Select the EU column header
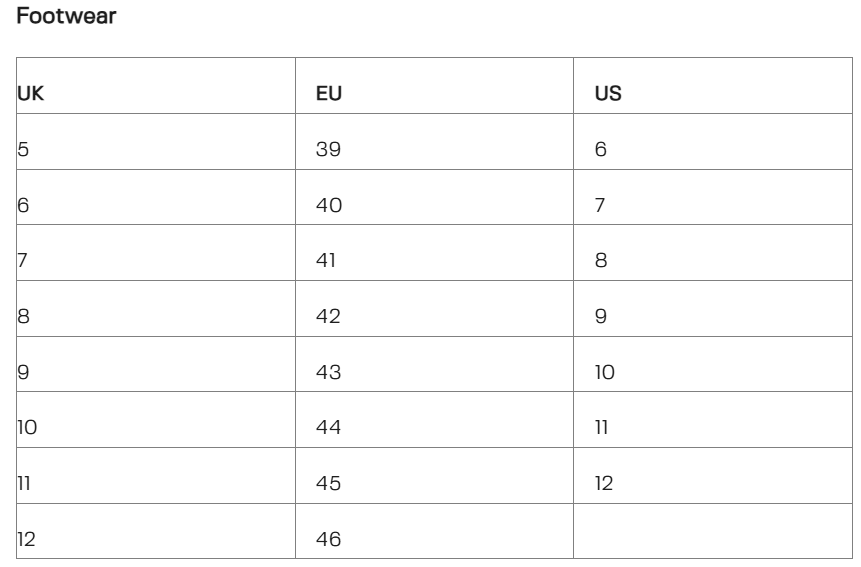861x567 pixels. 327,96
